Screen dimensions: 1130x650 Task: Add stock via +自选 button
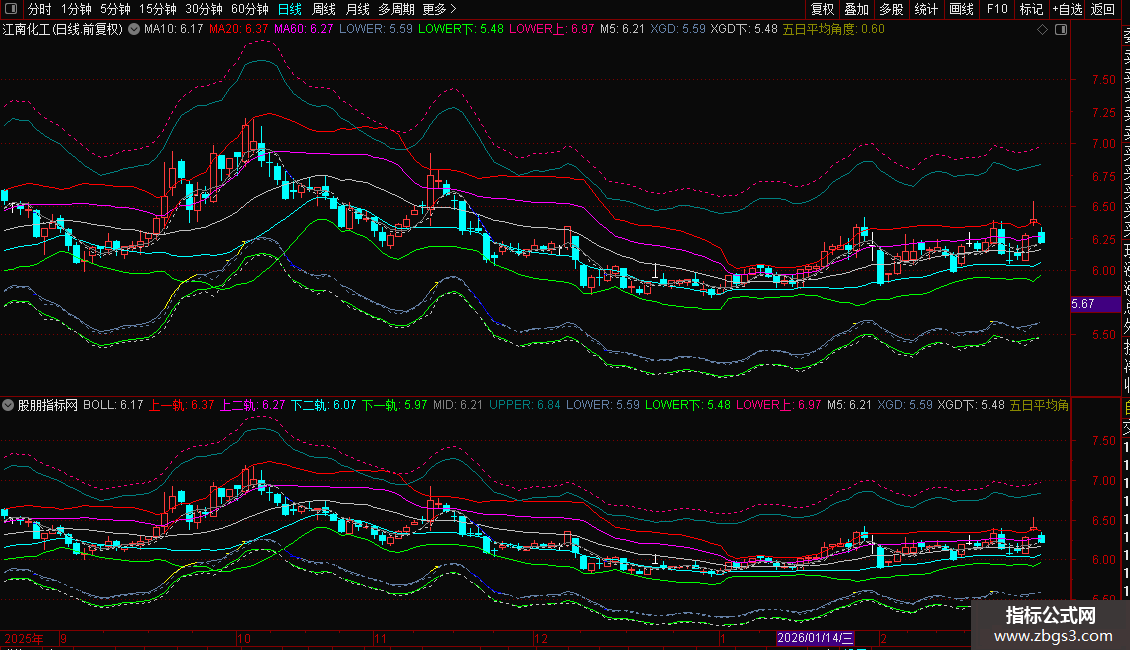pos(1067,9)
